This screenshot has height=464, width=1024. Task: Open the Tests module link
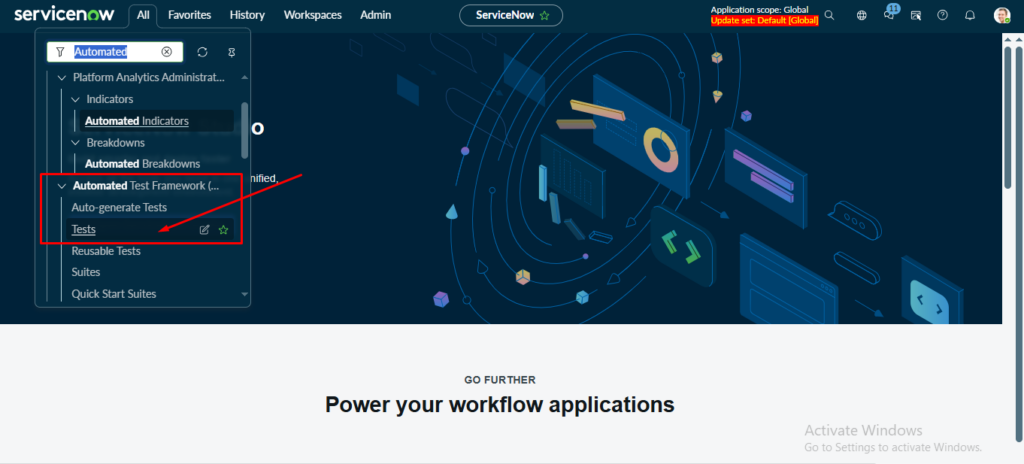(84, 230)
